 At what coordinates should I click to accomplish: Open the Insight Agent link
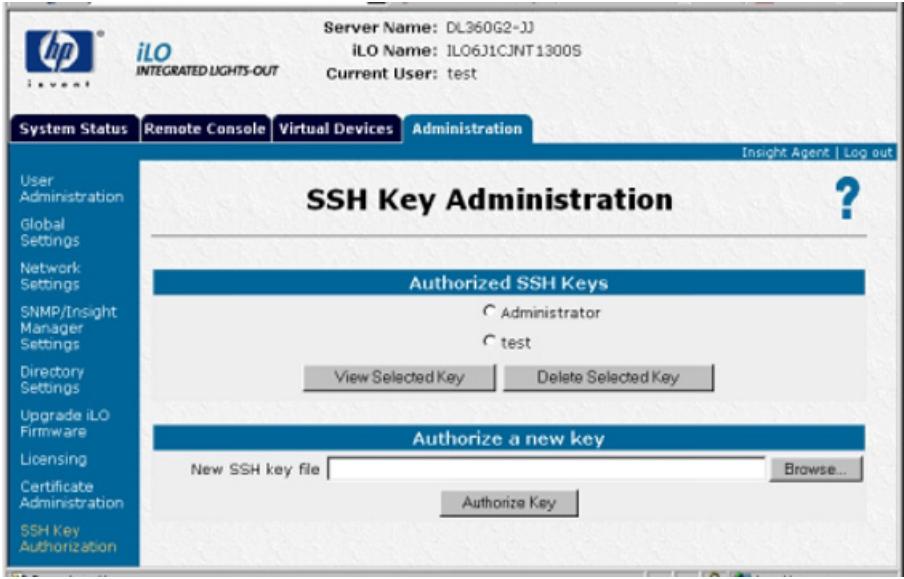[785, 153]
